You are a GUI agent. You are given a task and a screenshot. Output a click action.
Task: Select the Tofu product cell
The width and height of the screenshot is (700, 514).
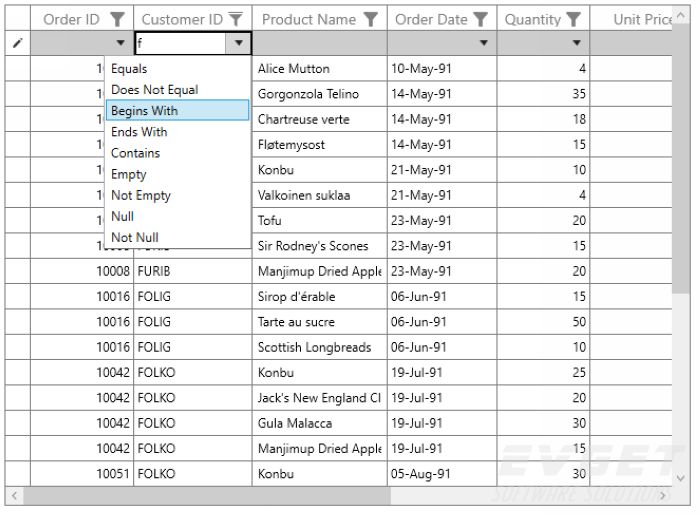[320, 221]
